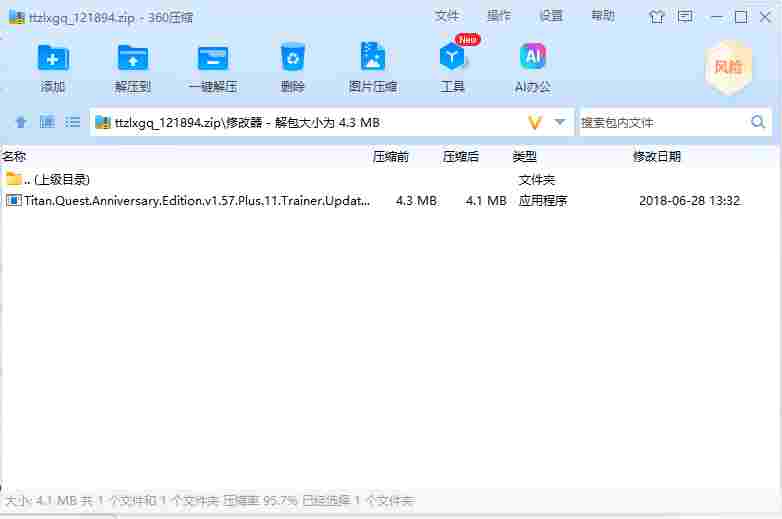Screen dimensions: 782x519
Task: Click the feedback icon in title bar
Action: (685, 16)
